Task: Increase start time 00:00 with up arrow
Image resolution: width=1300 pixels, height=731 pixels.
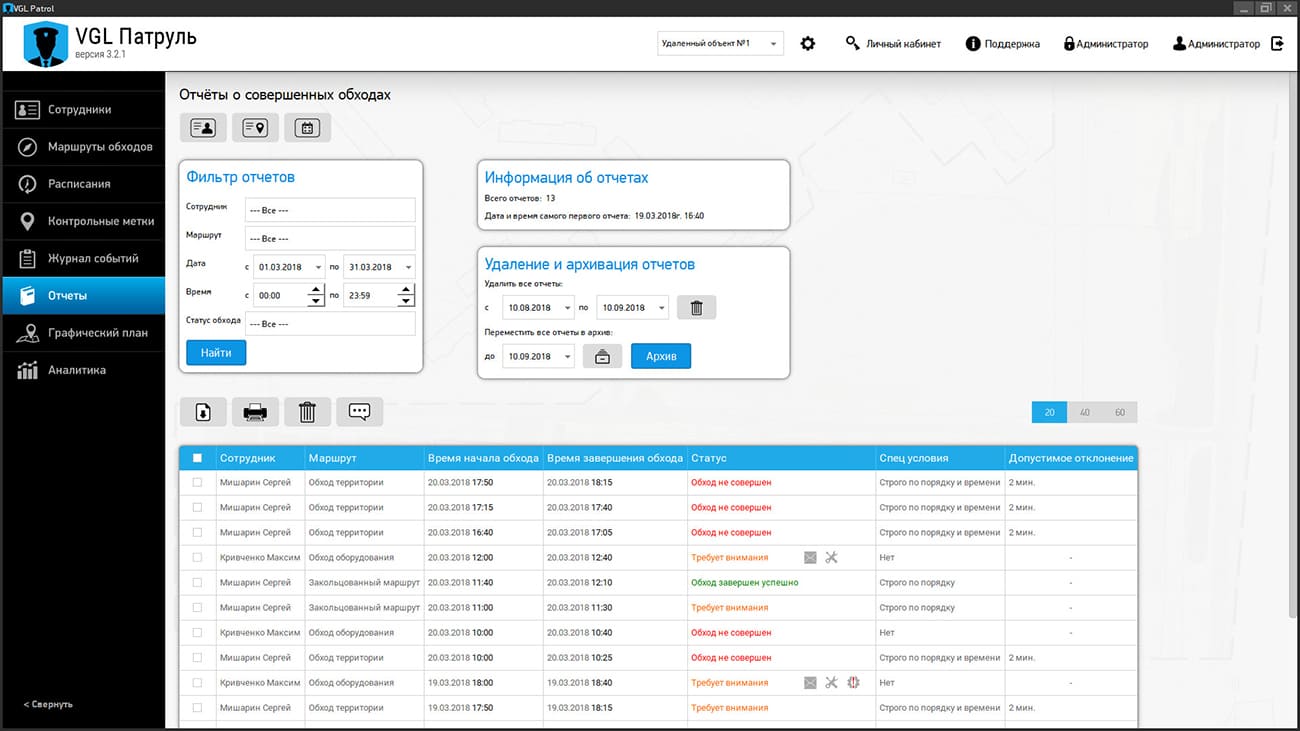Action: 316,290
